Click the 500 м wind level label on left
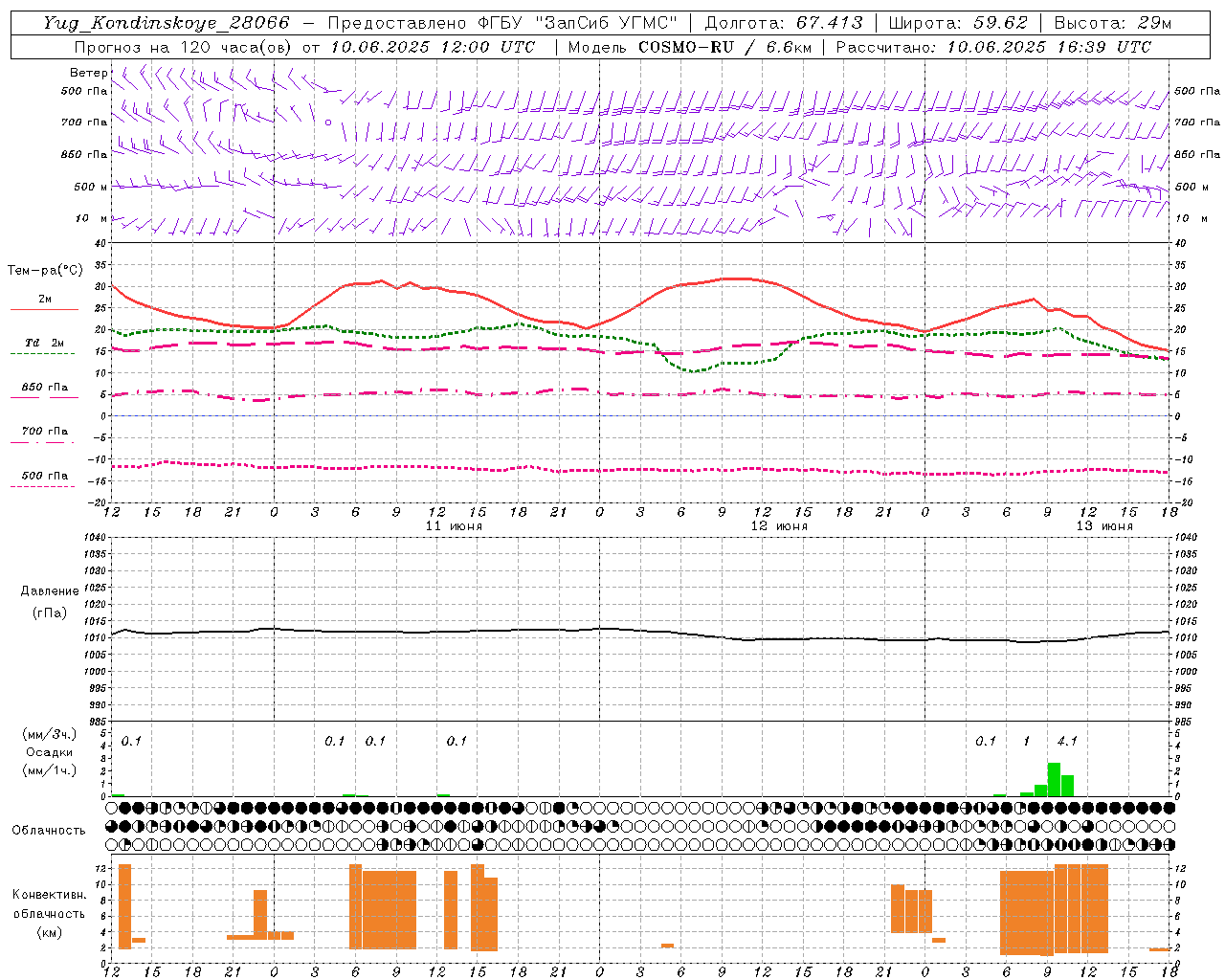 click(x=91, y=187)
